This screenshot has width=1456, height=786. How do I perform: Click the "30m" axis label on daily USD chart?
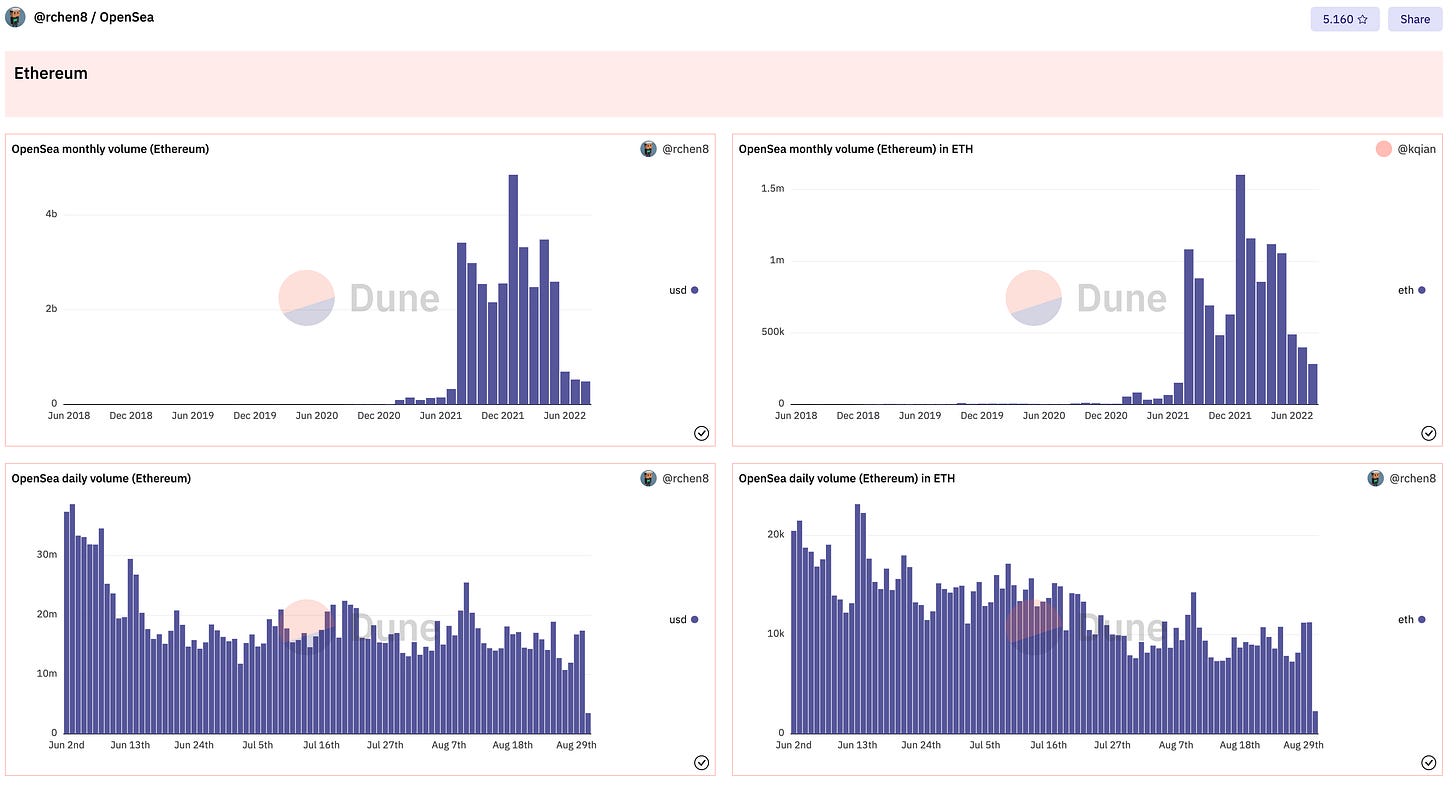tap(47, 554)
